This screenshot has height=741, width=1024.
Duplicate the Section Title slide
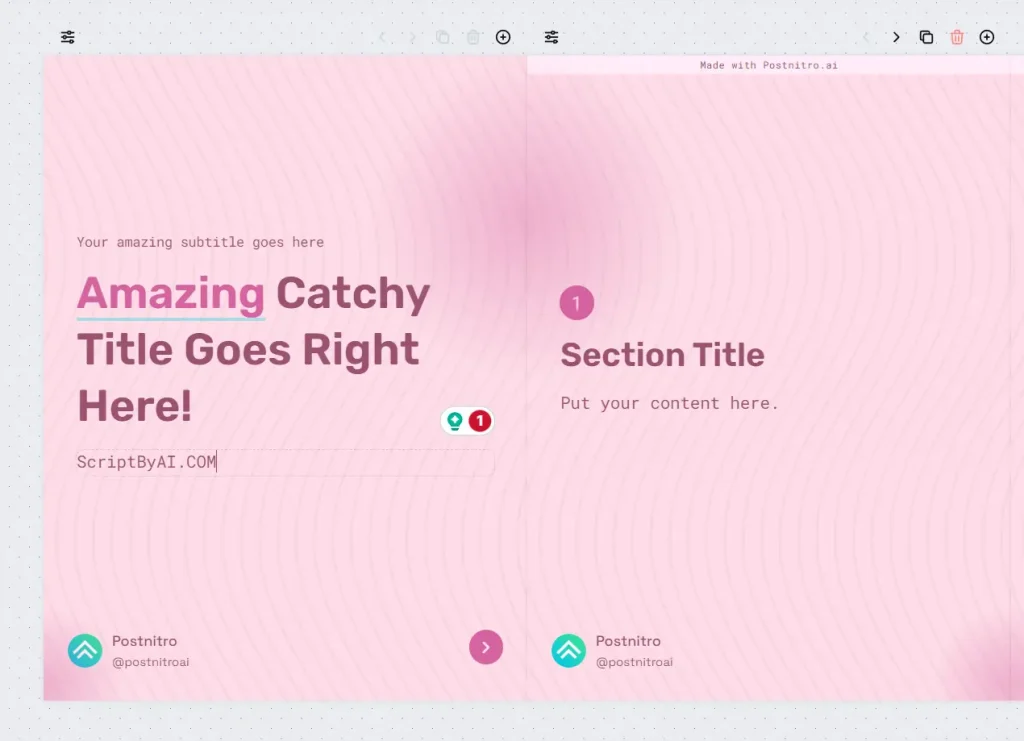pos(925,37)
